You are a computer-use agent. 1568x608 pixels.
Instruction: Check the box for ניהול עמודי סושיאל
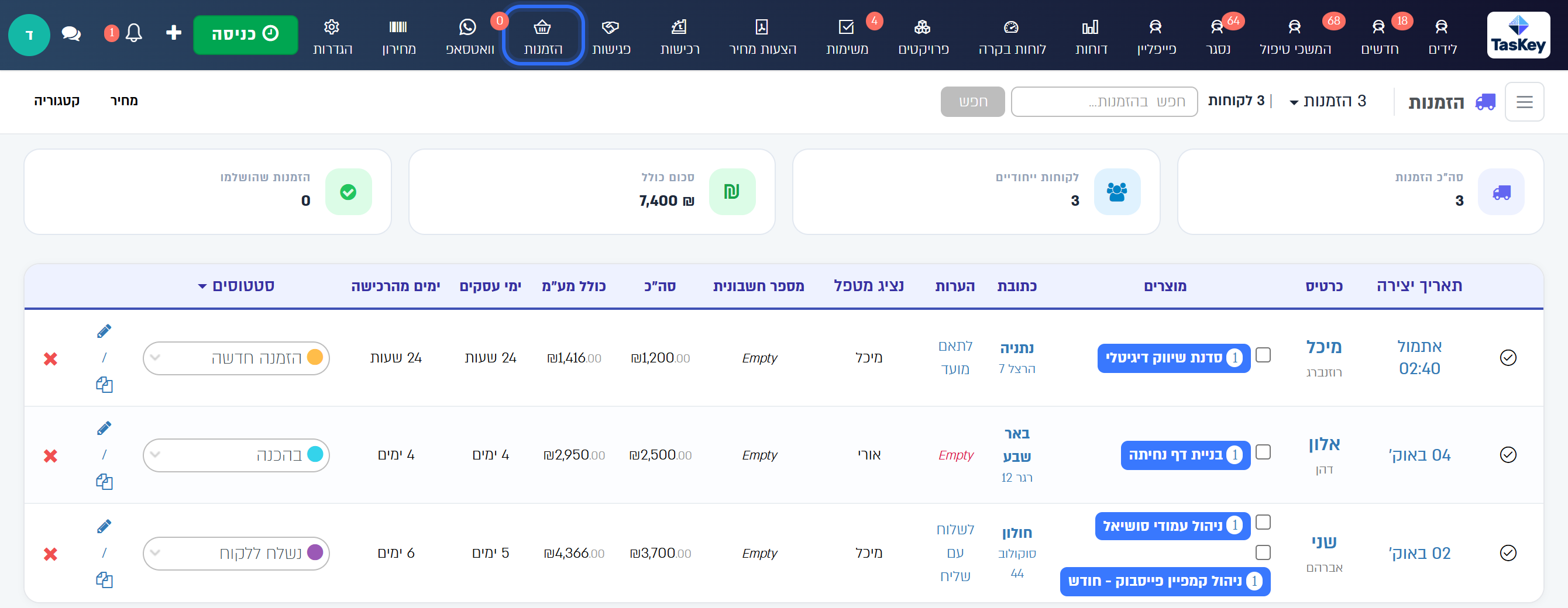[x=1263, y=522]
